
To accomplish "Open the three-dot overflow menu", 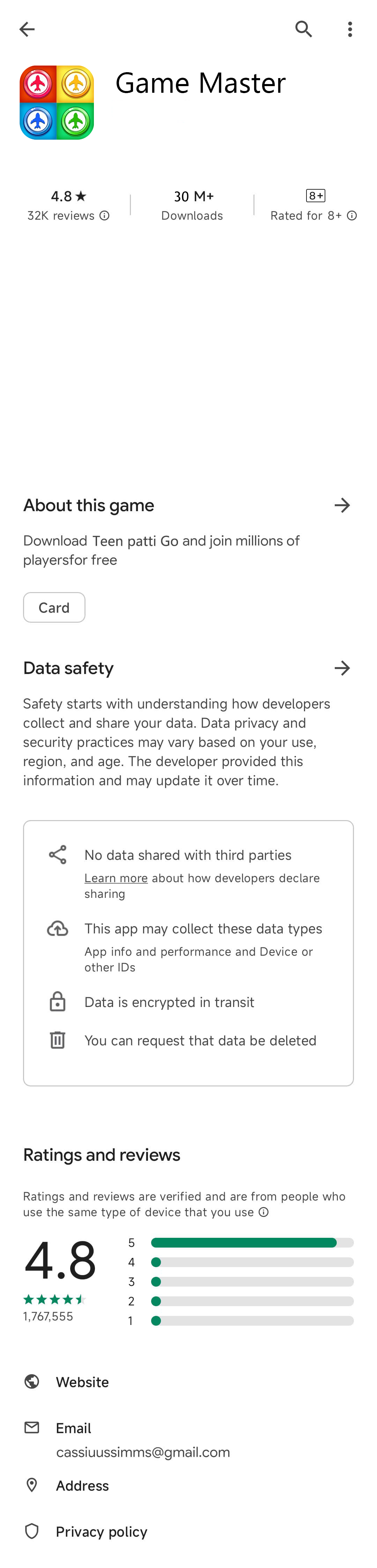I will coord(349,29).
